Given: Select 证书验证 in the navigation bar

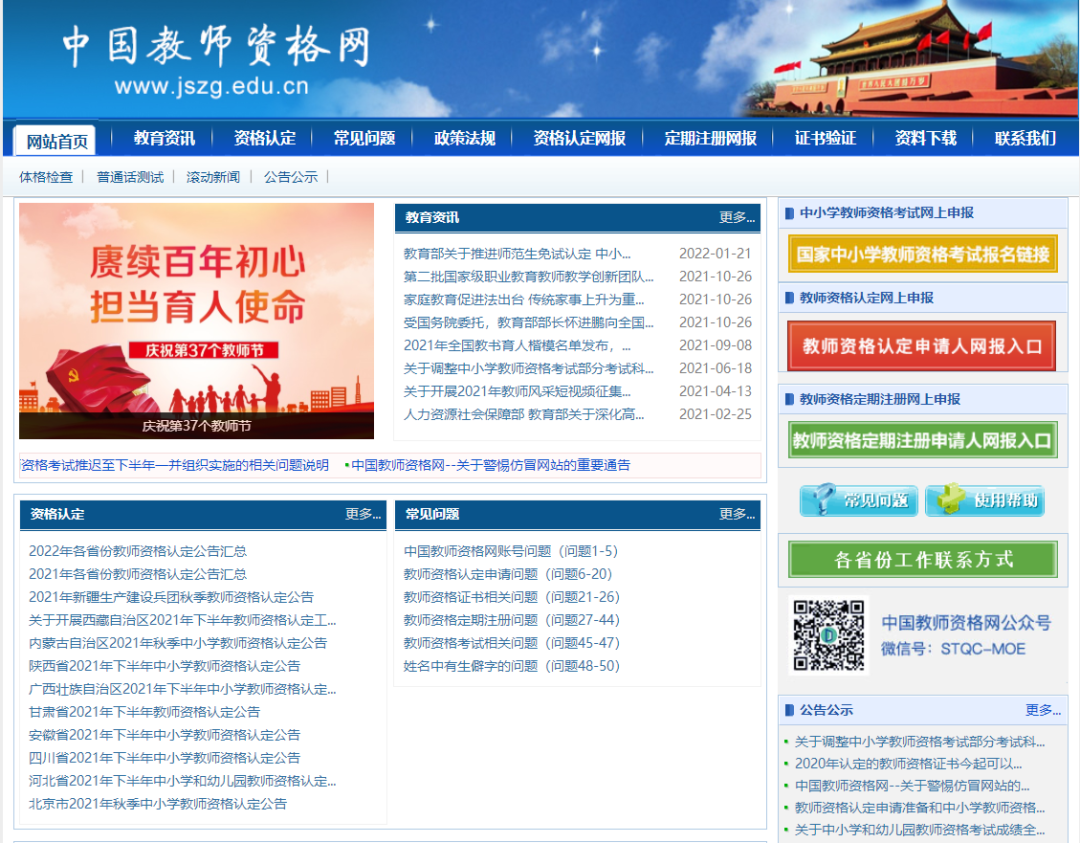Looking at the screenshot, I should [x=825, y=138].
